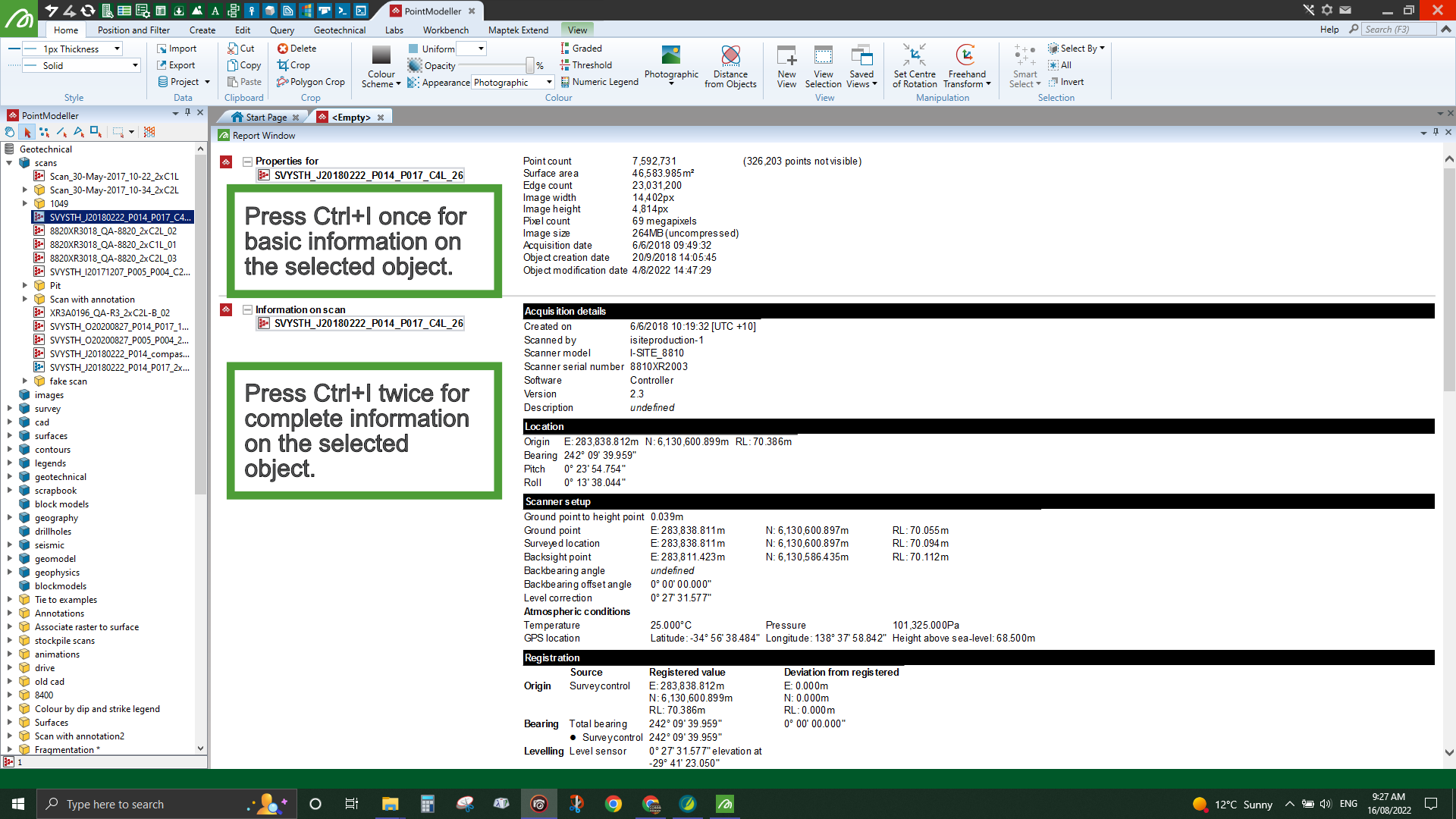
Task: Toggle pin on Report Window panel
Action: click(1436, 132)
